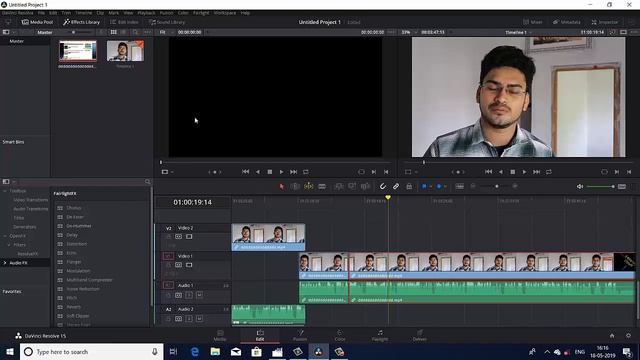Open the Media Pool panel

click(x=37, y=22)
